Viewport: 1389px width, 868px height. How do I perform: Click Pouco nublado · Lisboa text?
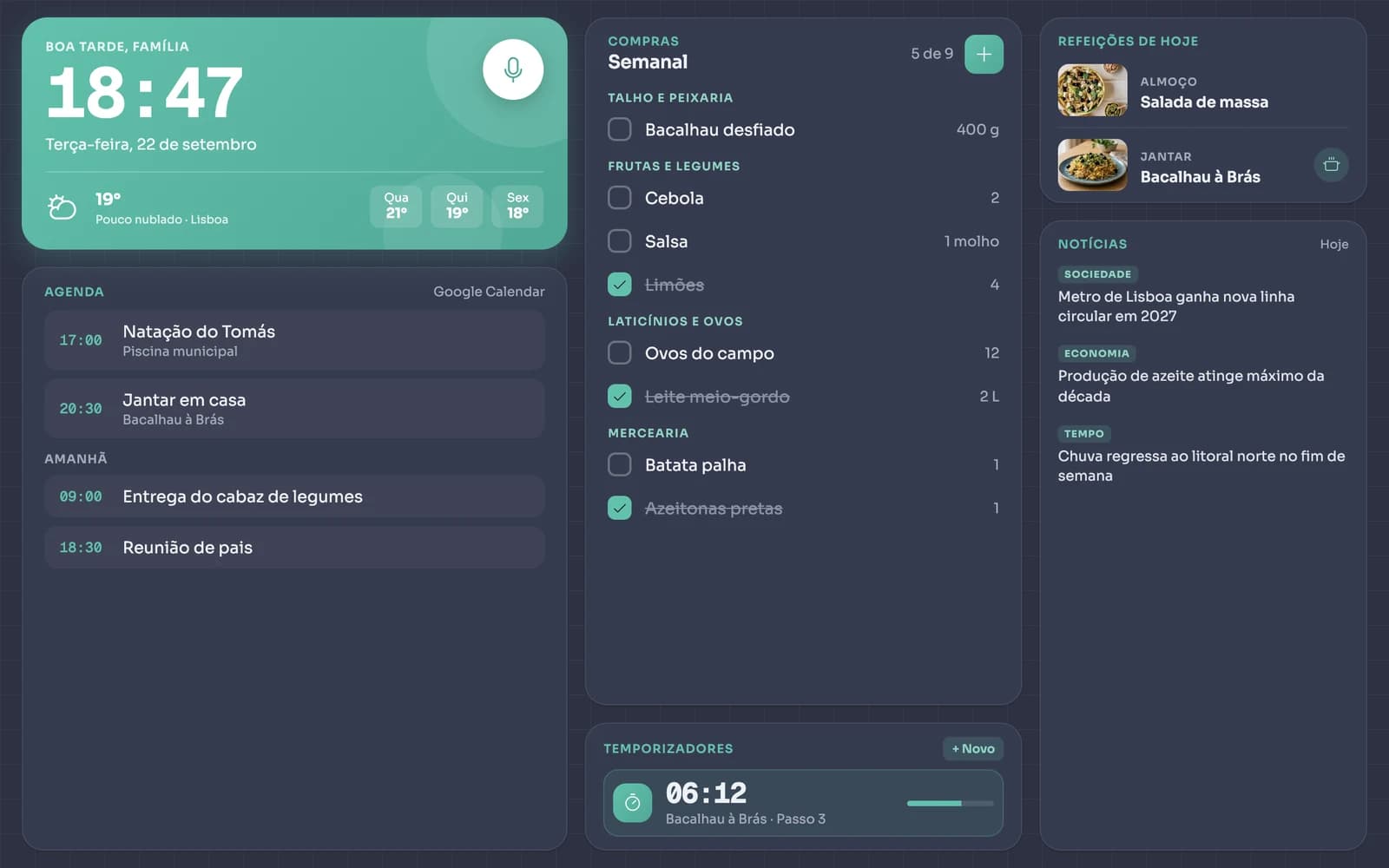[161, 220]
